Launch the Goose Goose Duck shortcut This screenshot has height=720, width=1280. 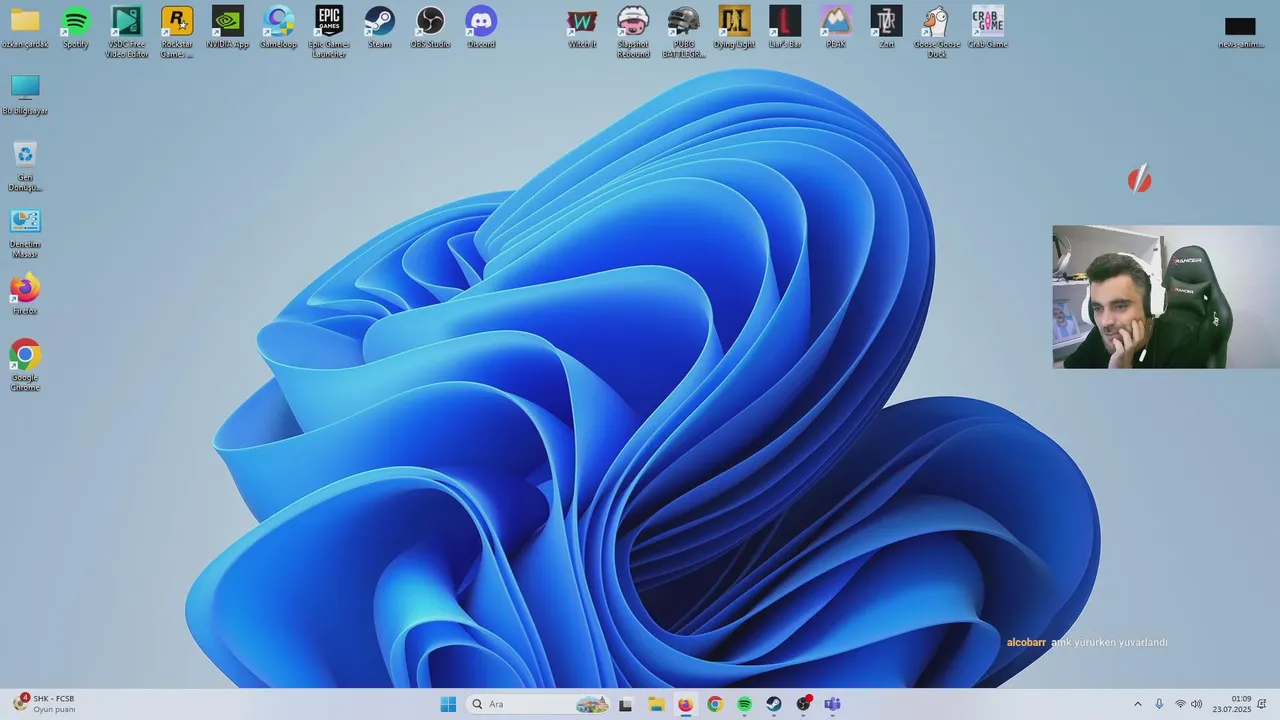click(x=937, y=32)
